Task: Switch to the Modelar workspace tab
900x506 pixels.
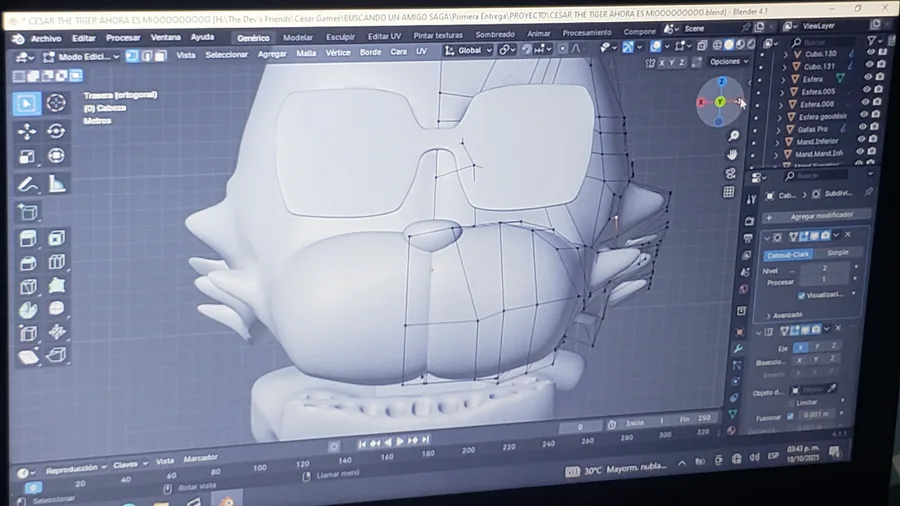Action: click(298, 37)
